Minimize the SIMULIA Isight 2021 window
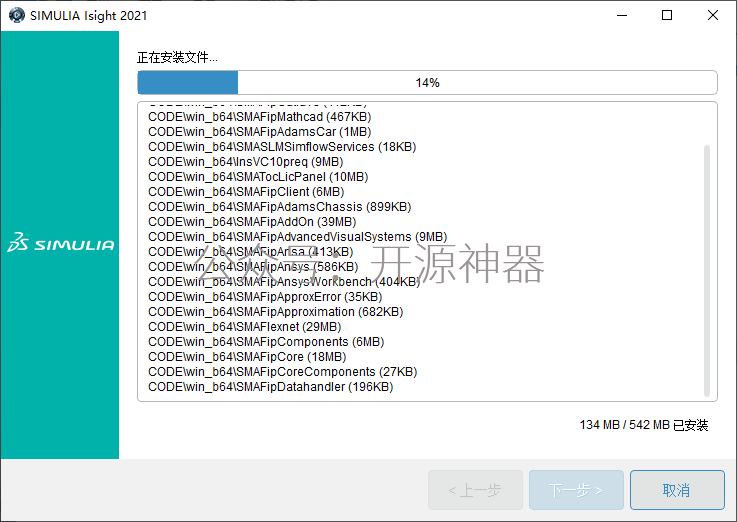The image size is (737, 522). (622, 16)
